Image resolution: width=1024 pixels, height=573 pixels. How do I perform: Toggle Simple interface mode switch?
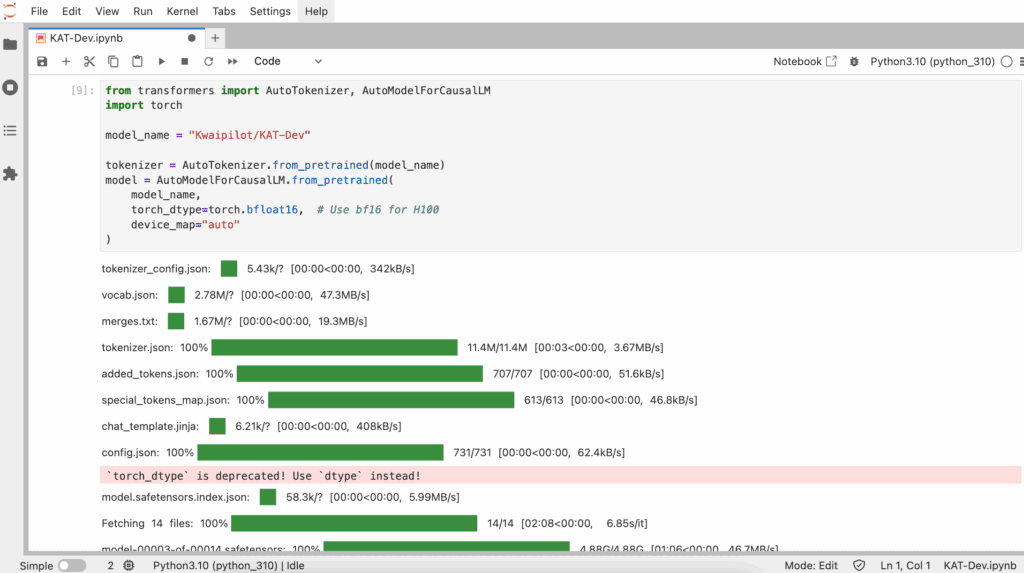click(x=71, y=565)
